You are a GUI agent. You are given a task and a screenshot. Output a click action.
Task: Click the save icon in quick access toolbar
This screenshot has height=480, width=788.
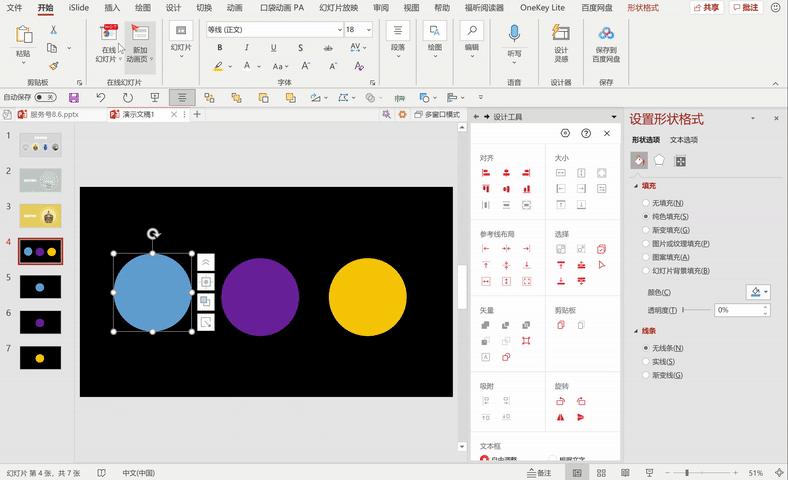[x=73, y=98]
